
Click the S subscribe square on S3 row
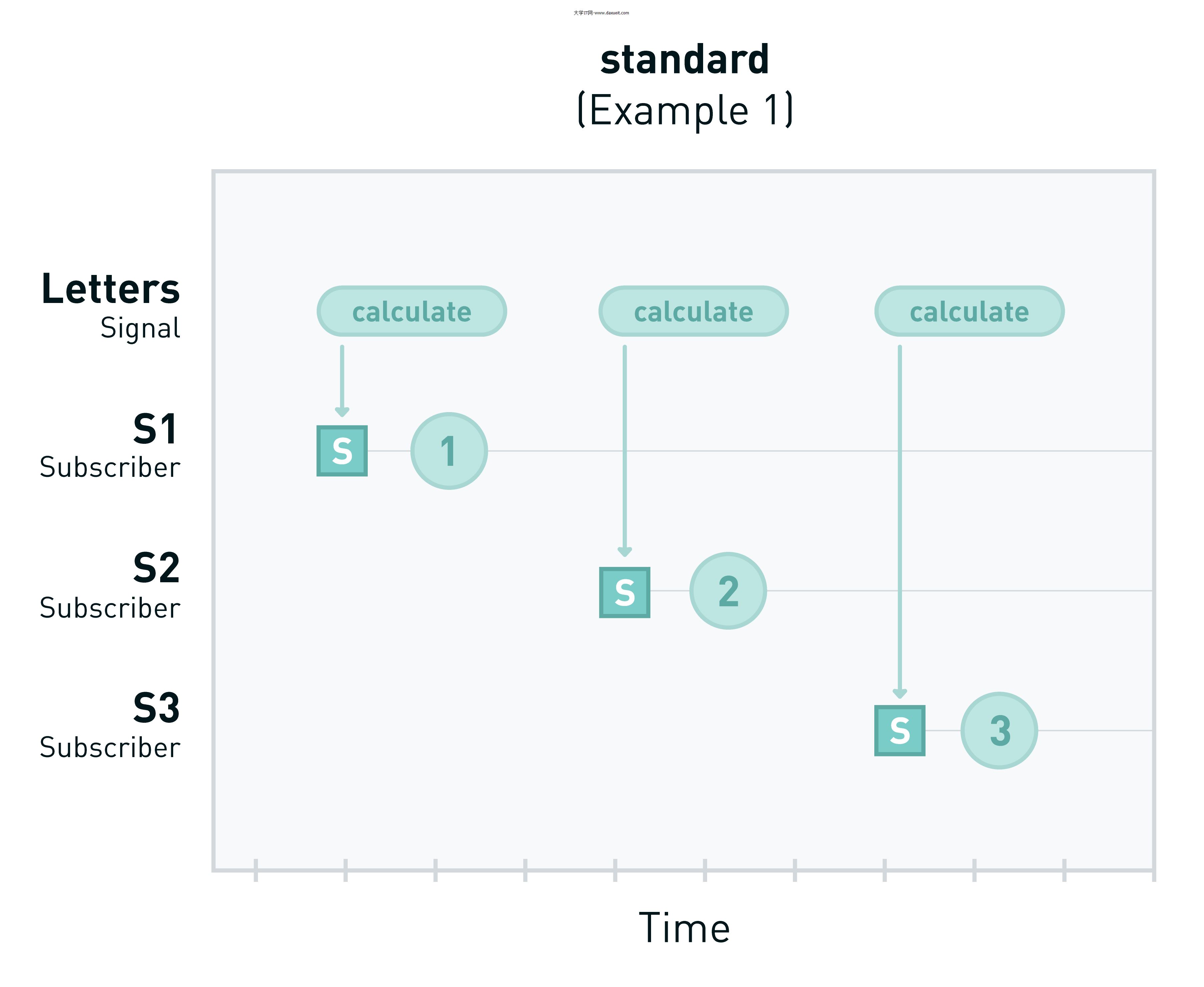click(899, 731)
